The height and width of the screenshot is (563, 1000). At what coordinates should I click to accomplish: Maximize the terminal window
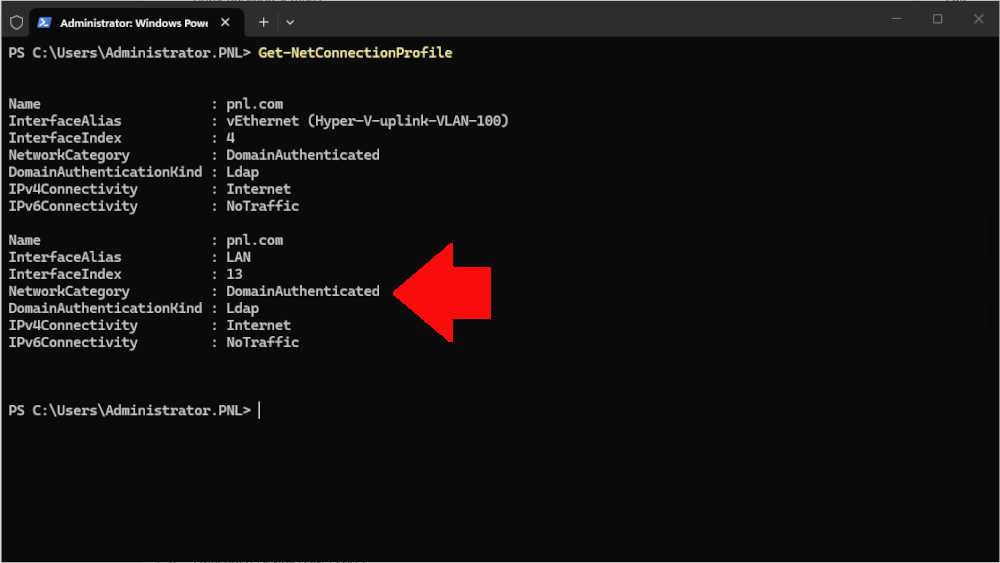pyautogui.click(x=937, y=19)
